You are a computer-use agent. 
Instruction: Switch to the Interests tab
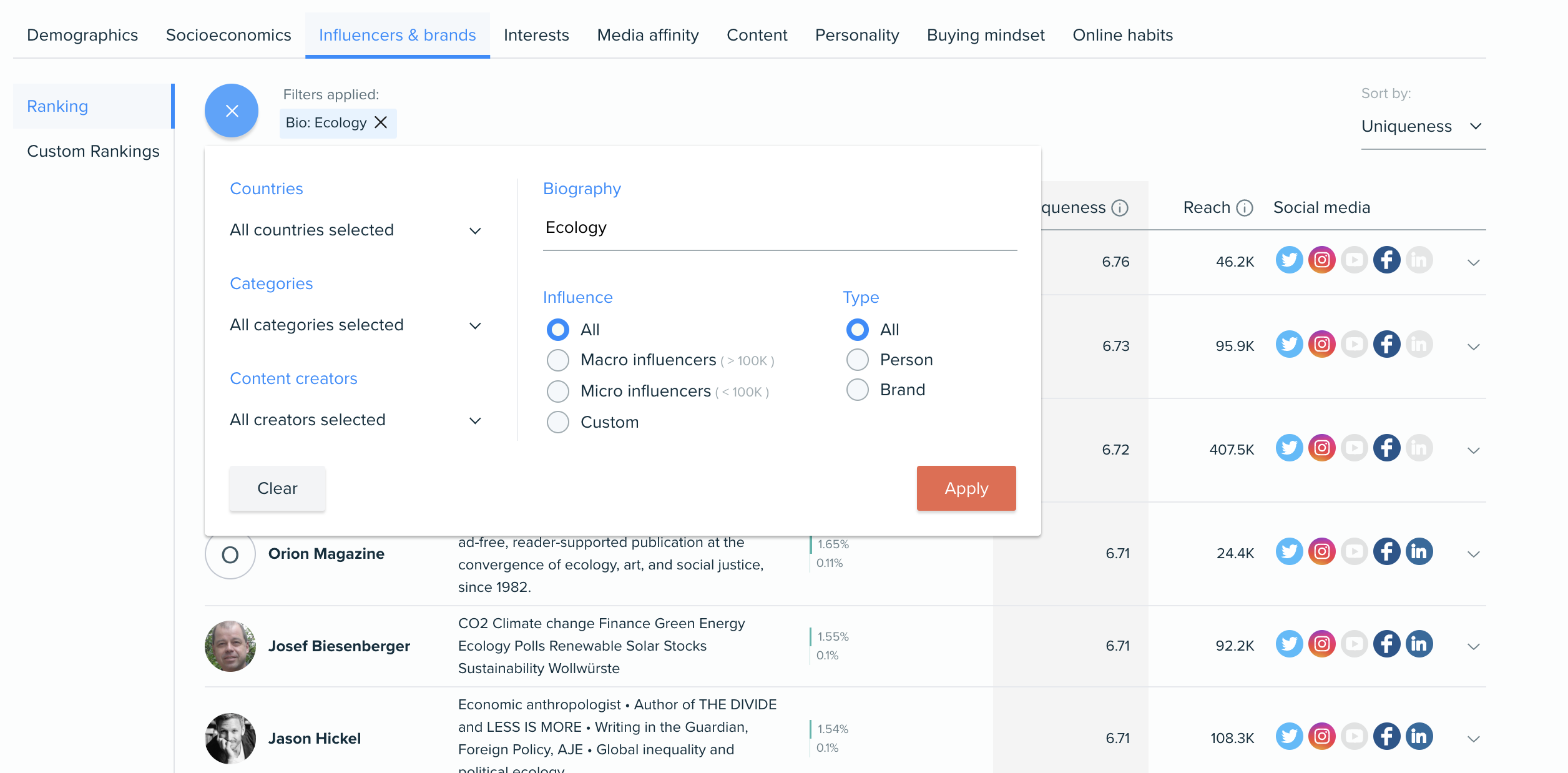tap(536, 34)
